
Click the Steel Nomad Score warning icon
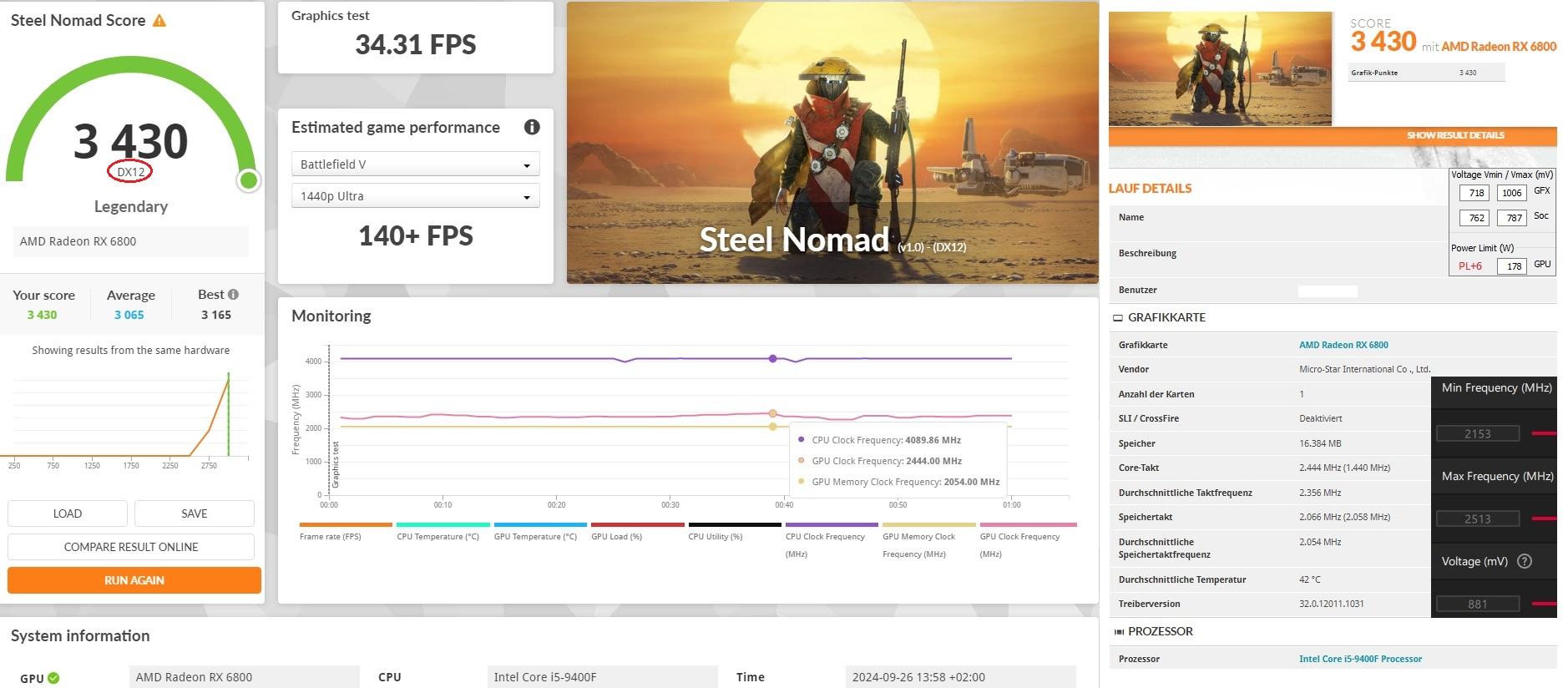tap(159, 21)
